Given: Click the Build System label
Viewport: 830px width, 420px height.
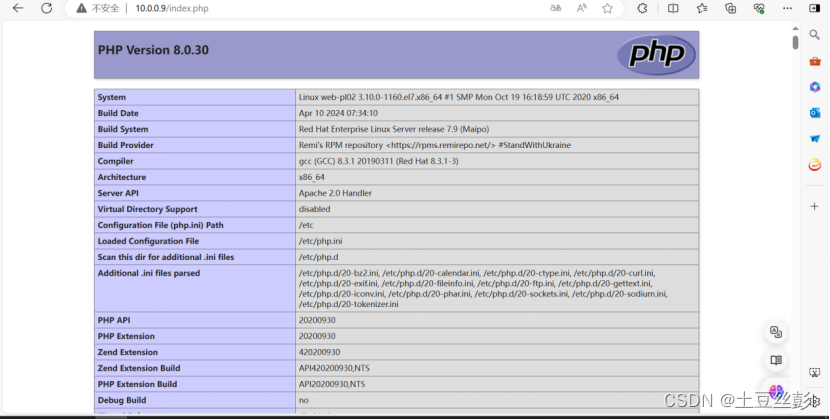Looking at the screenshot, I should pos(123,129).
